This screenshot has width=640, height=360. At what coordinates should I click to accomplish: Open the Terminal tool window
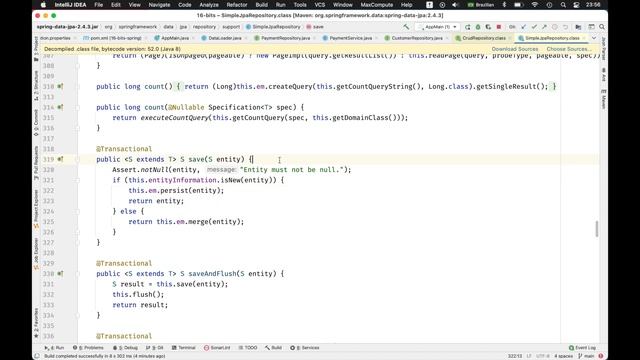point(183,348)
